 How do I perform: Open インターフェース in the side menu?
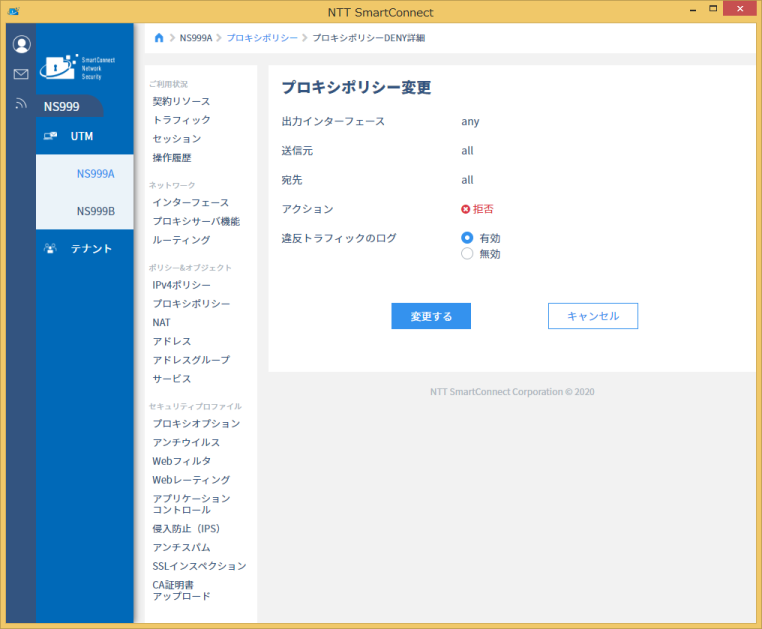[190, 202]
